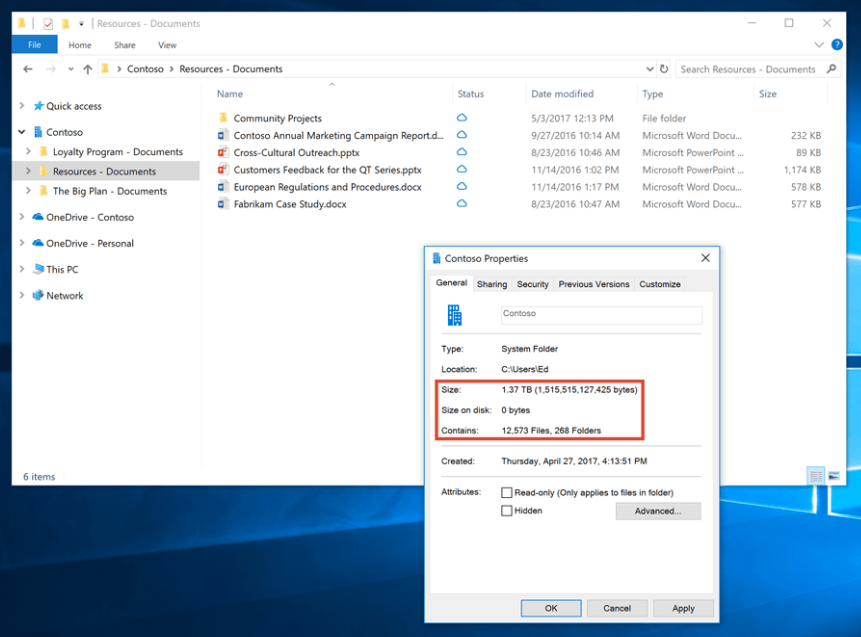Expand Resources - Documents tree node
The image size is (861, 637).
point(29,171)
